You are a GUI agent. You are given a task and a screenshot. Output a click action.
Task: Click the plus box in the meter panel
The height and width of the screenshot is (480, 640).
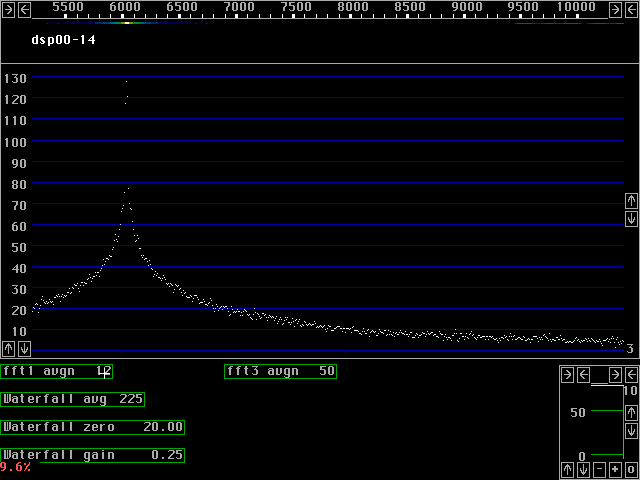(615, 469)
